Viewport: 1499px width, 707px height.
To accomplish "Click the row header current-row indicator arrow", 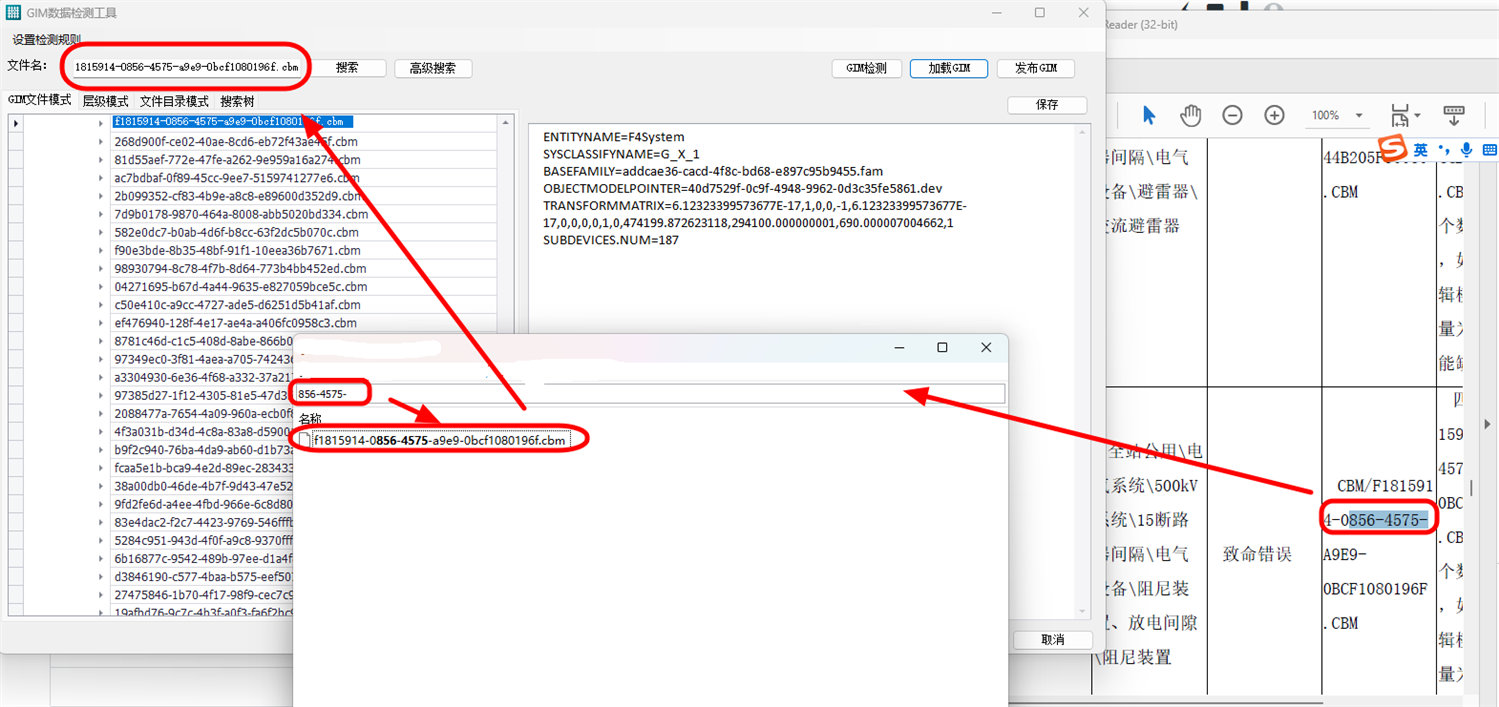I will tap(15, 123).
